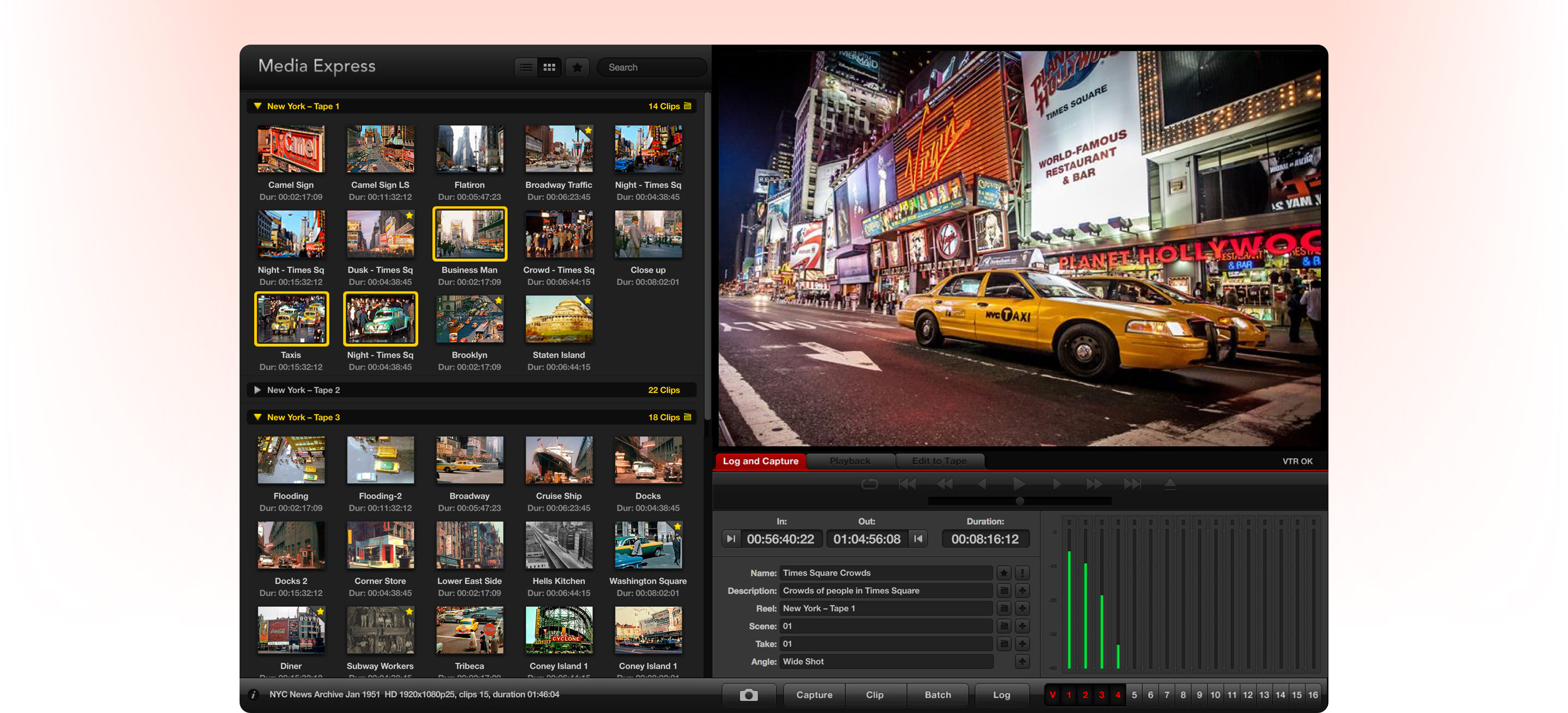Toggle video channel V enable
Image resolution: width=1568 pixels, height=713 pixels.
point(1052,694)
